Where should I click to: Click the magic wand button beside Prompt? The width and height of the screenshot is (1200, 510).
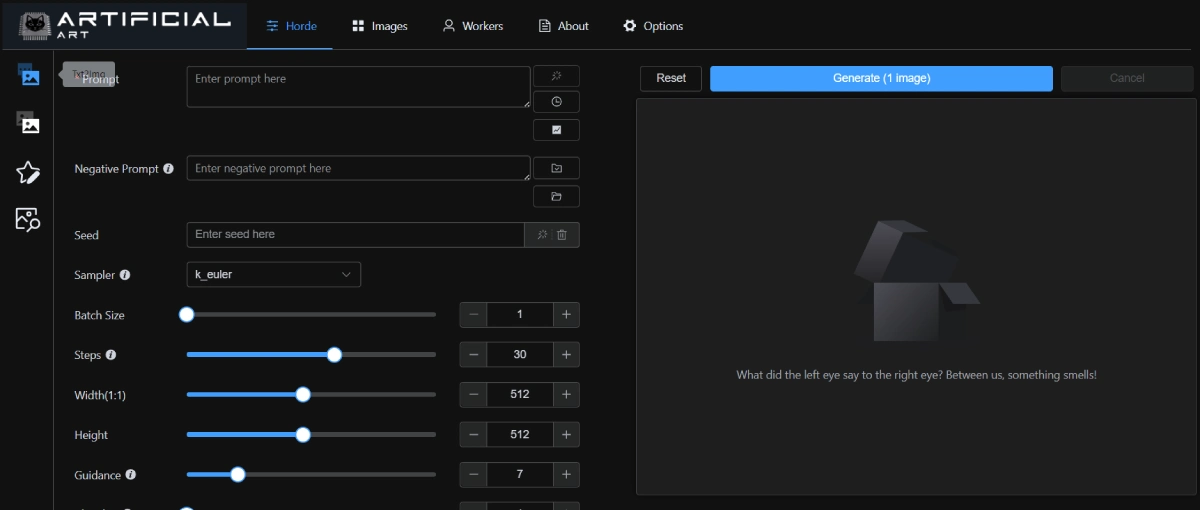pyautogui.click(x=556, y=77)
